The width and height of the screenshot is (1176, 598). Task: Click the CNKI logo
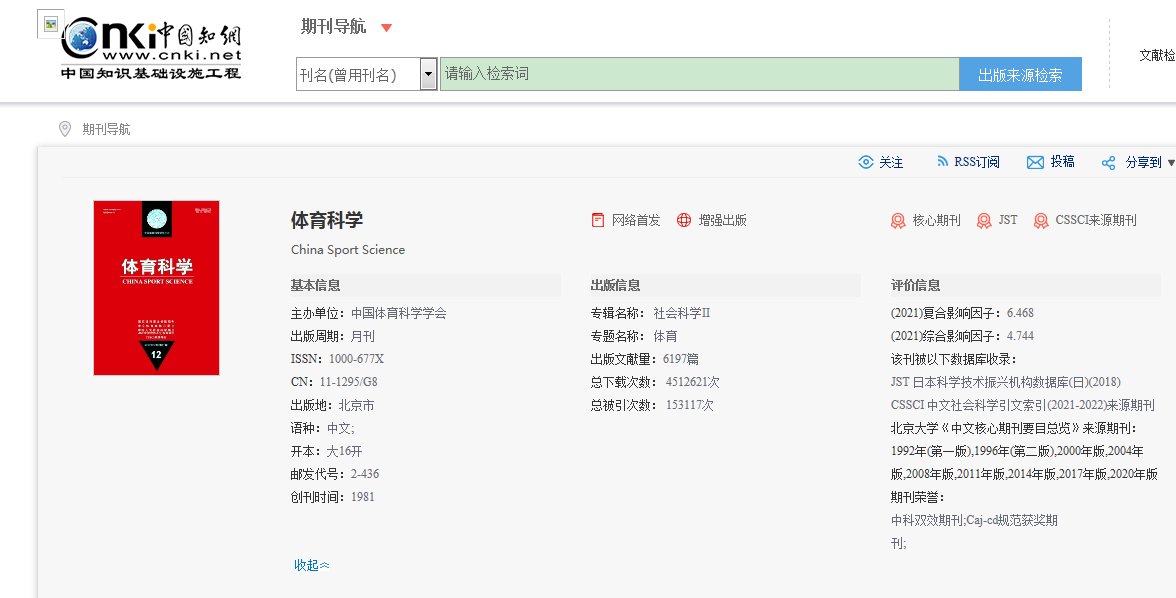point(152,49)
